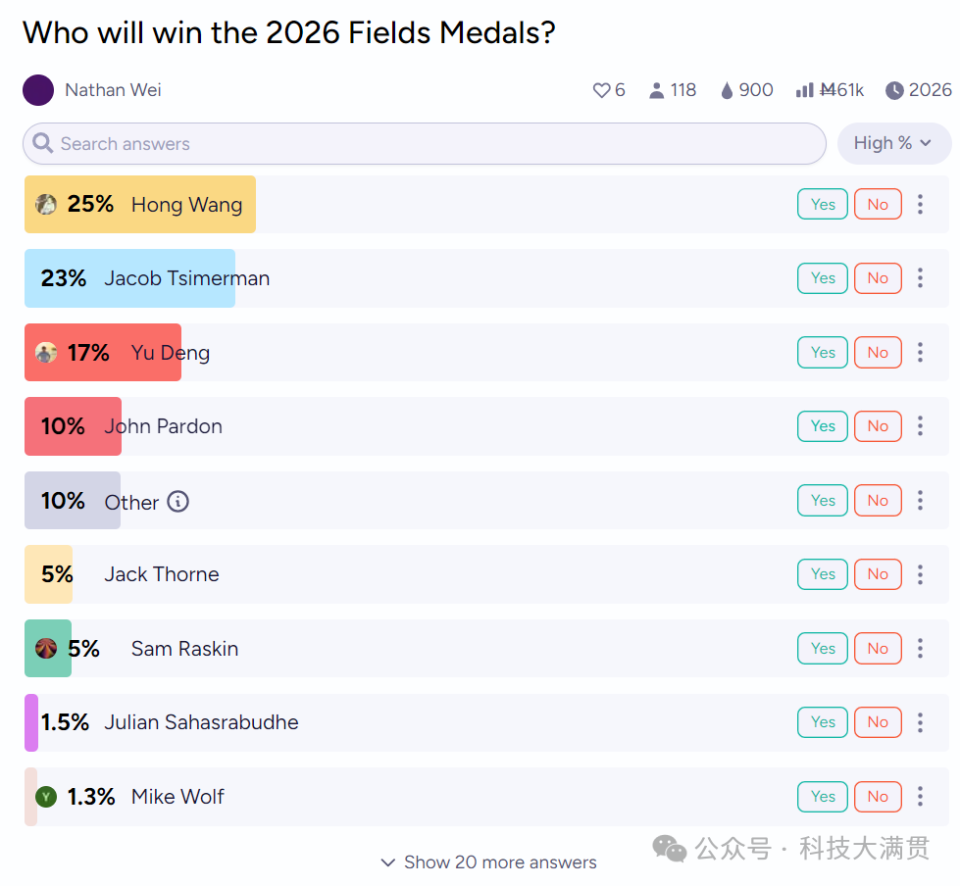
Task: Bet Yes on John Pardon
Action: pyautogui.click(x=822, y=426)
